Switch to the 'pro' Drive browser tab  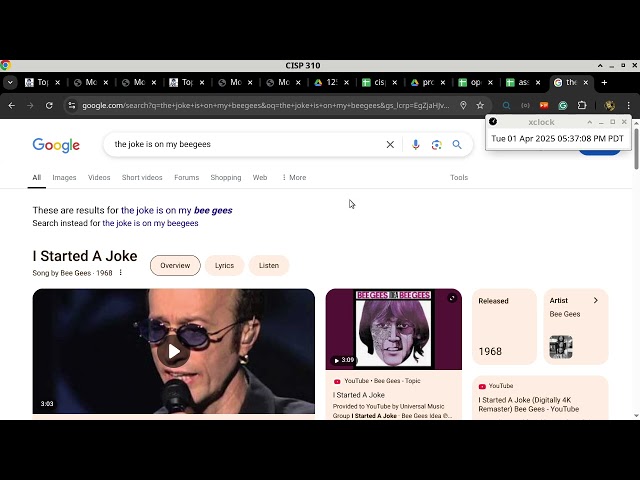428,82
